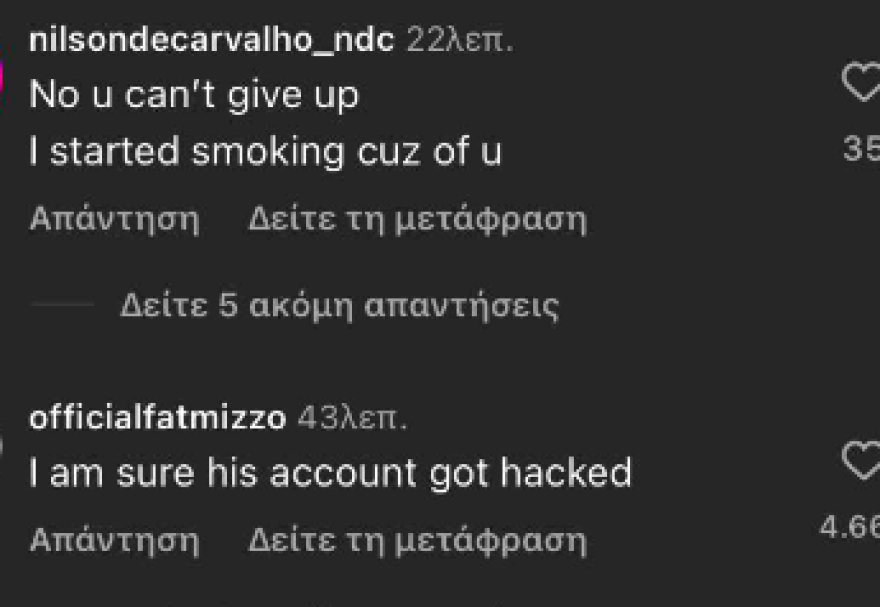
Task: Select the text "I started smoking cuz of u"
Action: pos(265,151)
